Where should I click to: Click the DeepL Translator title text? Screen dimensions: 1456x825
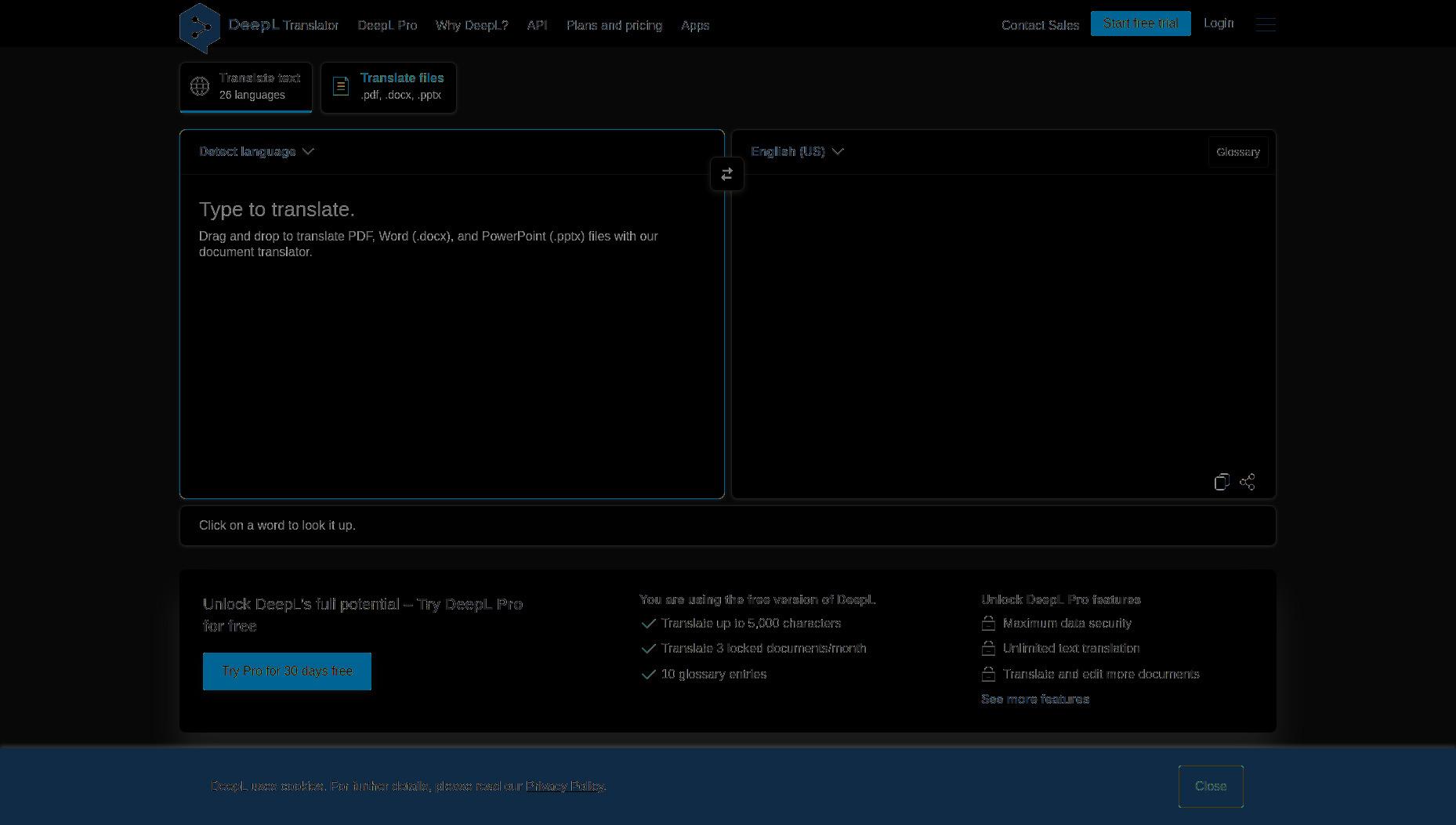tap(284, 25)
